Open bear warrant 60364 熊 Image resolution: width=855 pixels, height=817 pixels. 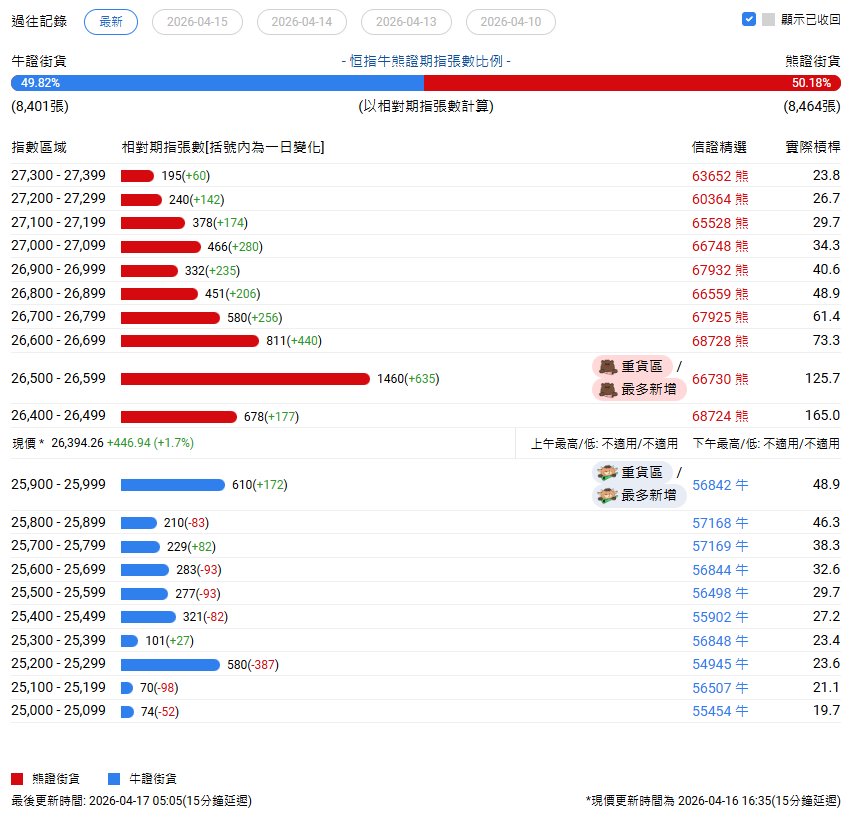point(720,199)
